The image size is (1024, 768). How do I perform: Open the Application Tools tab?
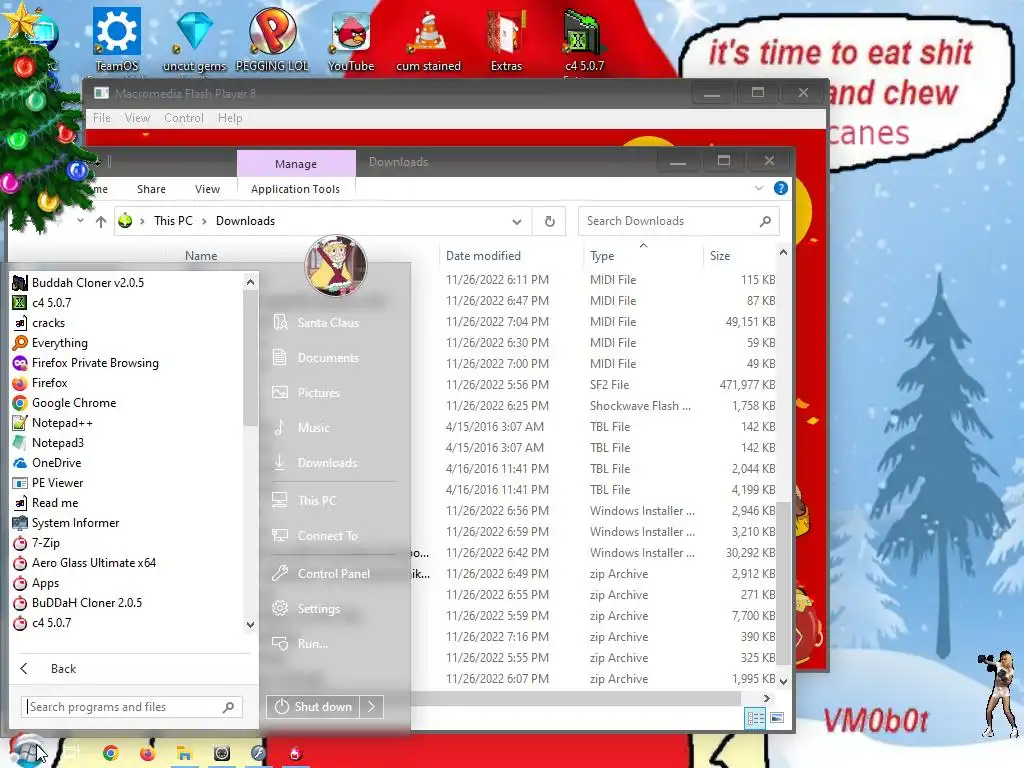pos(295,189)
